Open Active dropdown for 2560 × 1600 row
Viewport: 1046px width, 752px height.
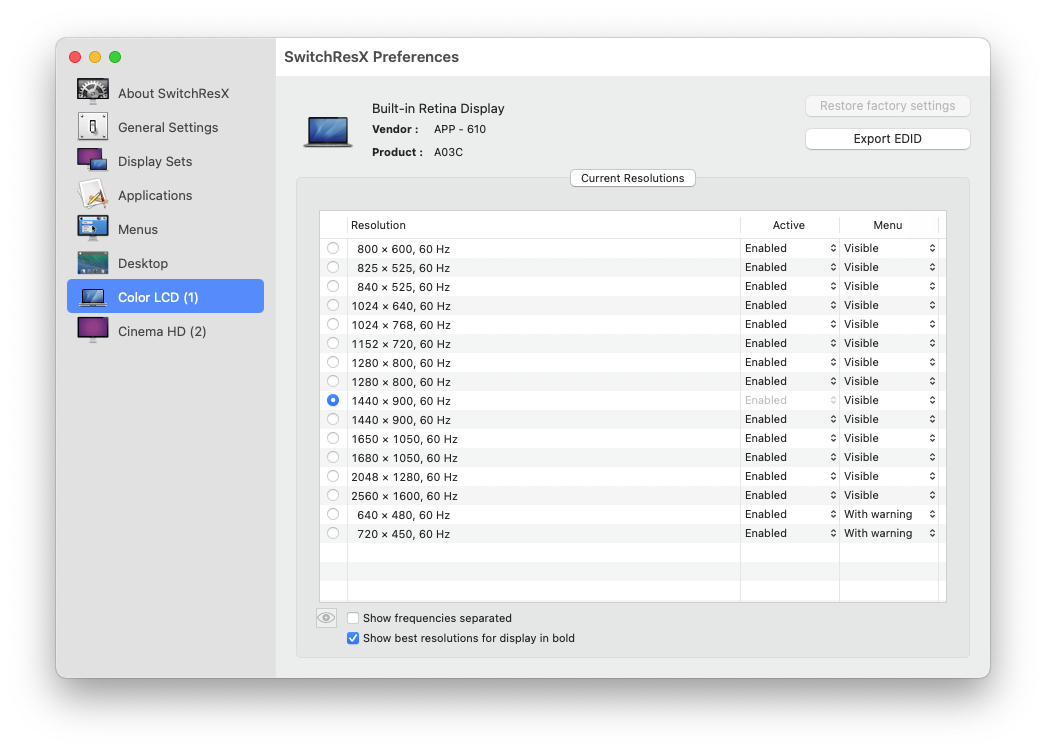coord(790,495)
